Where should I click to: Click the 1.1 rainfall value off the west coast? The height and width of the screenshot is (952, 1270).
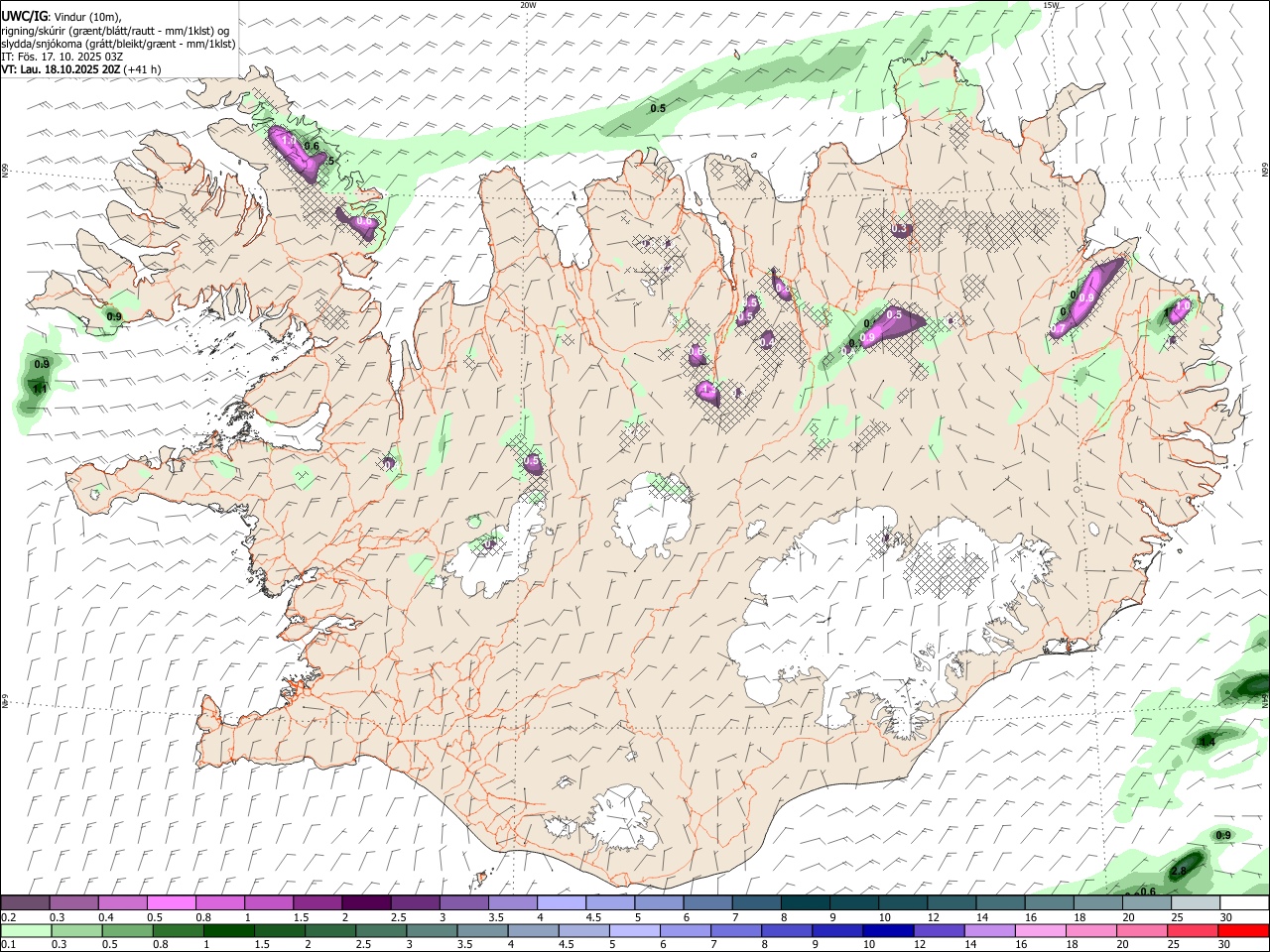pyautogui.click(x=41, y=389)
